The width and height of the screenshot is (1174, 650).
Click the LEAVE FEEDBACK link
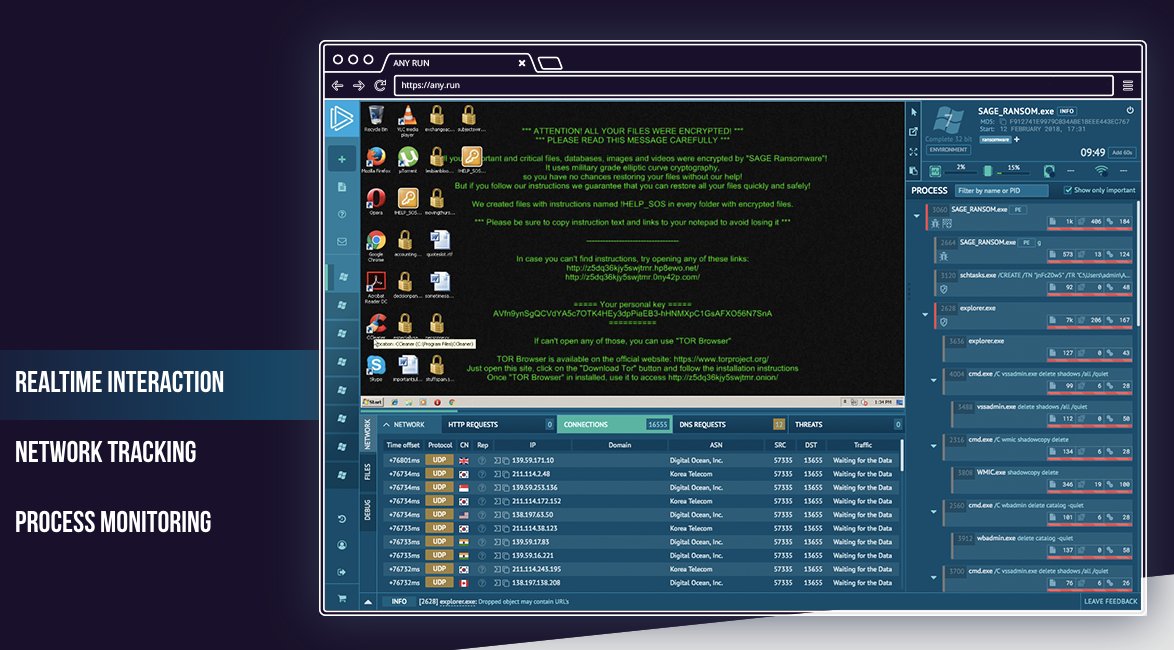coord(1110,601)
